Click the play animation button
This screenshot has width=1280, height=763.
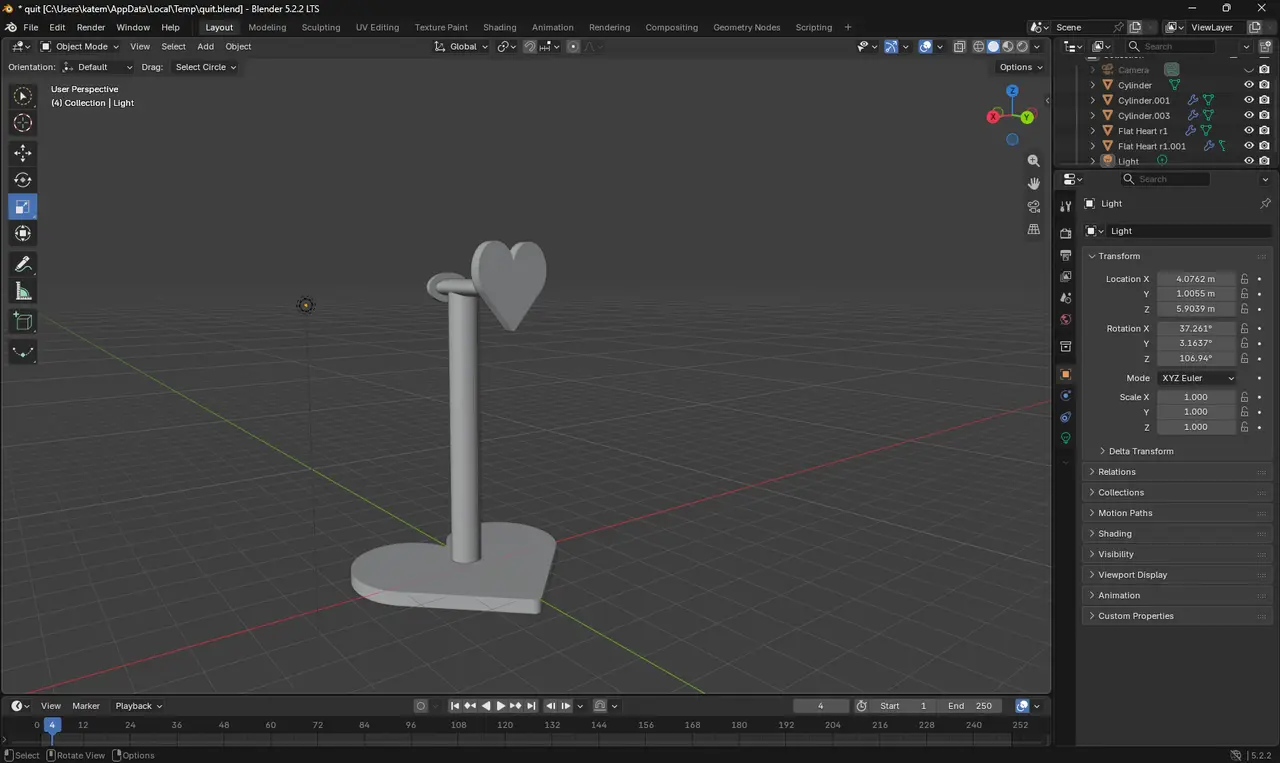coord(501,706)
